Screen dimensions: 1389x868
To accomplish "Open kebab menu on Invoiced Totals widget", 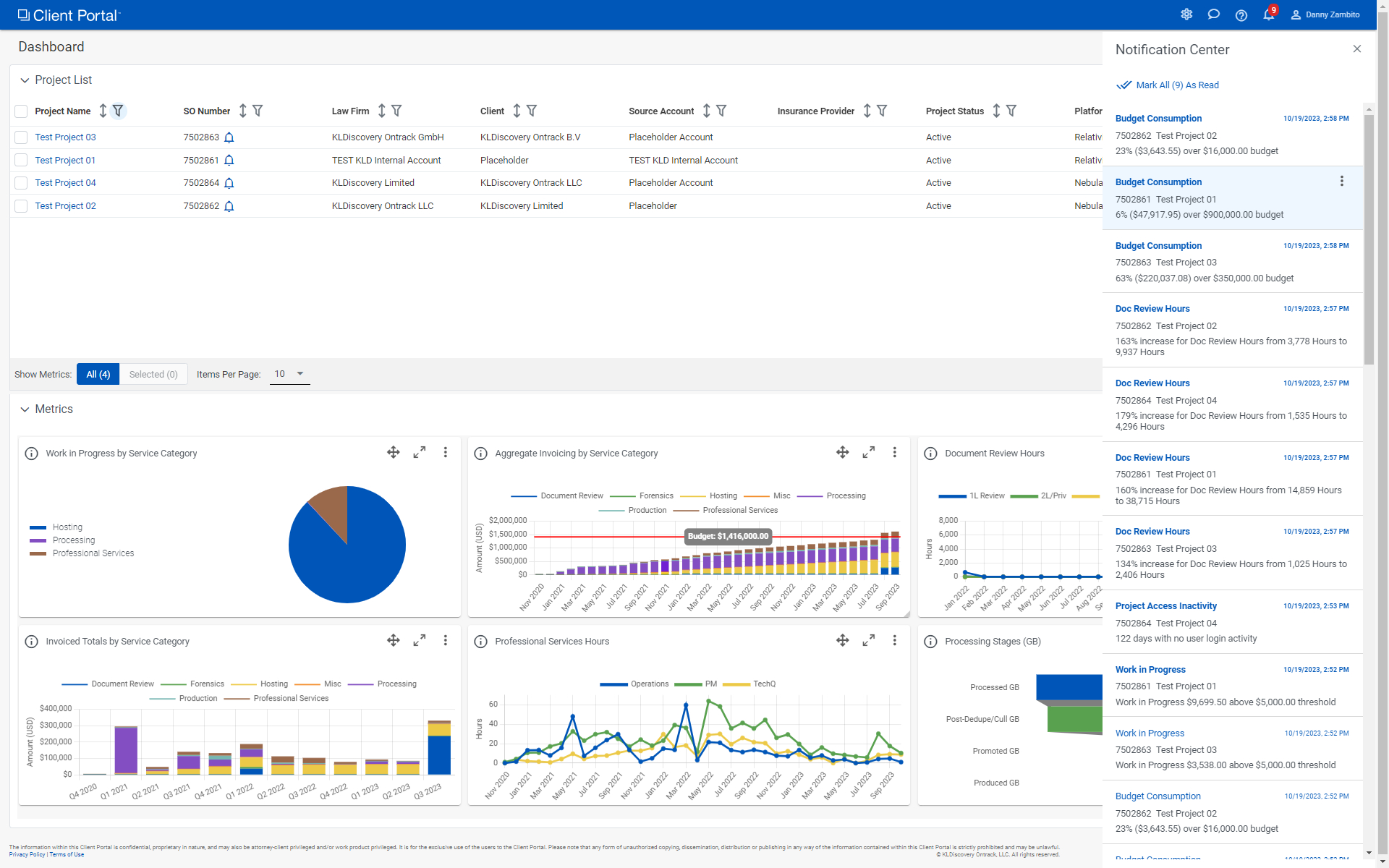I will point(446,640).
